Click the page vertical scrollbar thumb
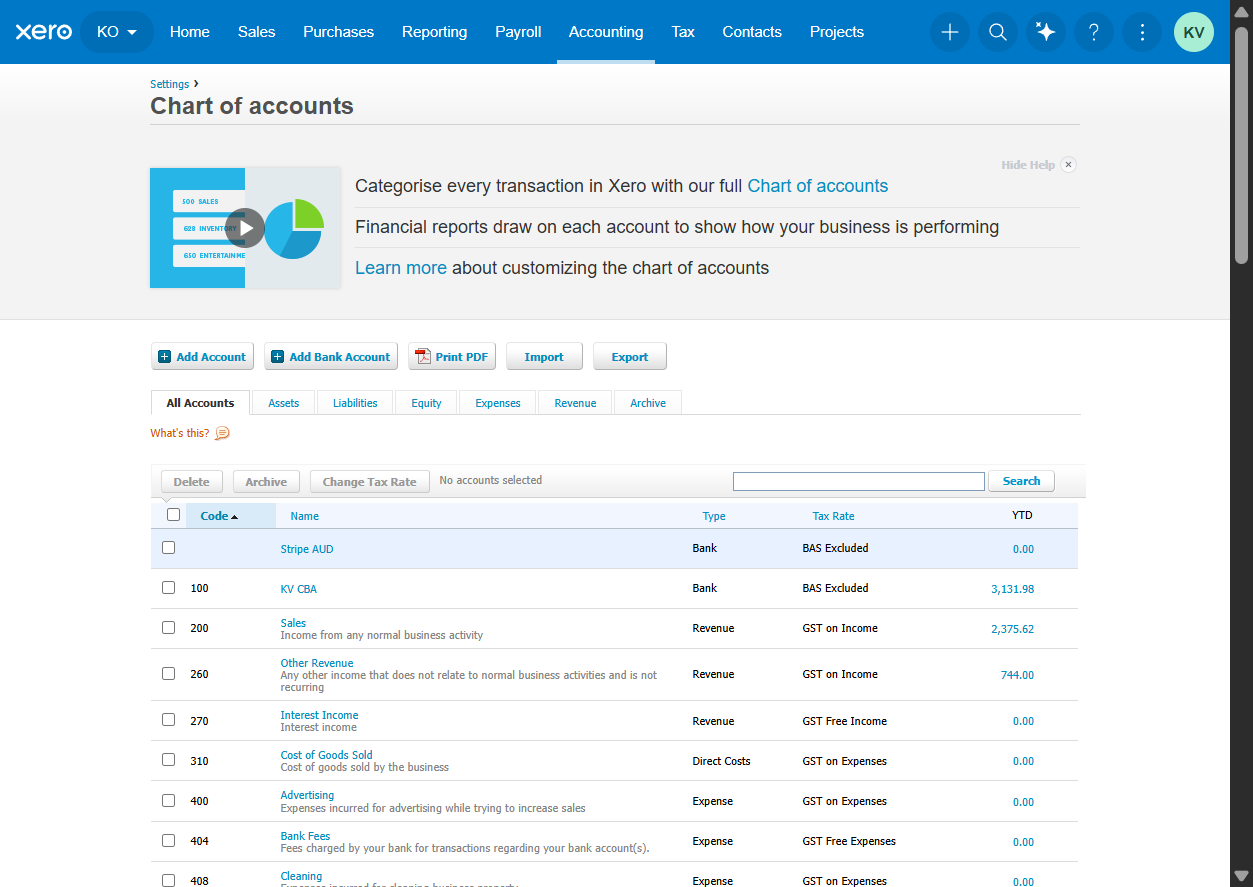 [1241, 145]
